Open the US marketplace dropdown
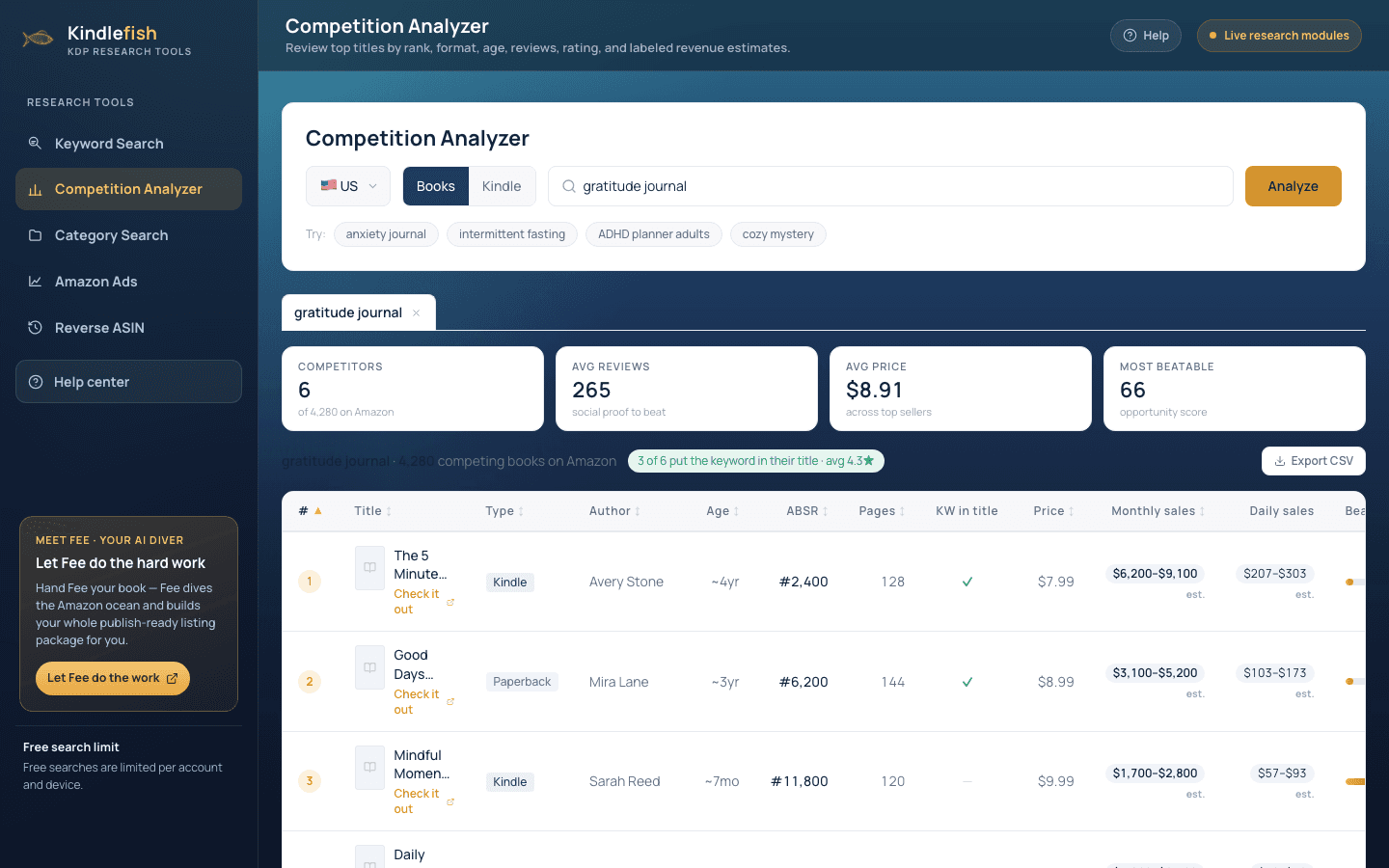 point(348,186)
